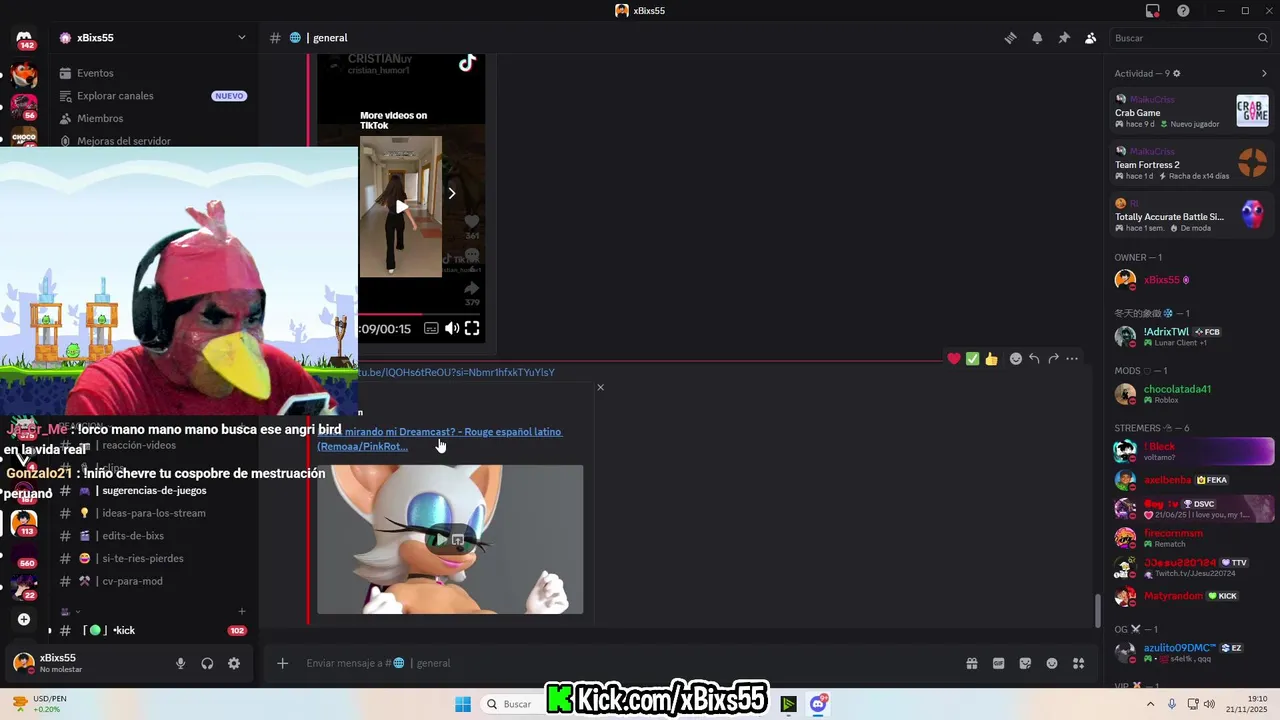1280x720 pixels.
Task: Select the server icon with 560 badge
Action: tap(24, 554)
